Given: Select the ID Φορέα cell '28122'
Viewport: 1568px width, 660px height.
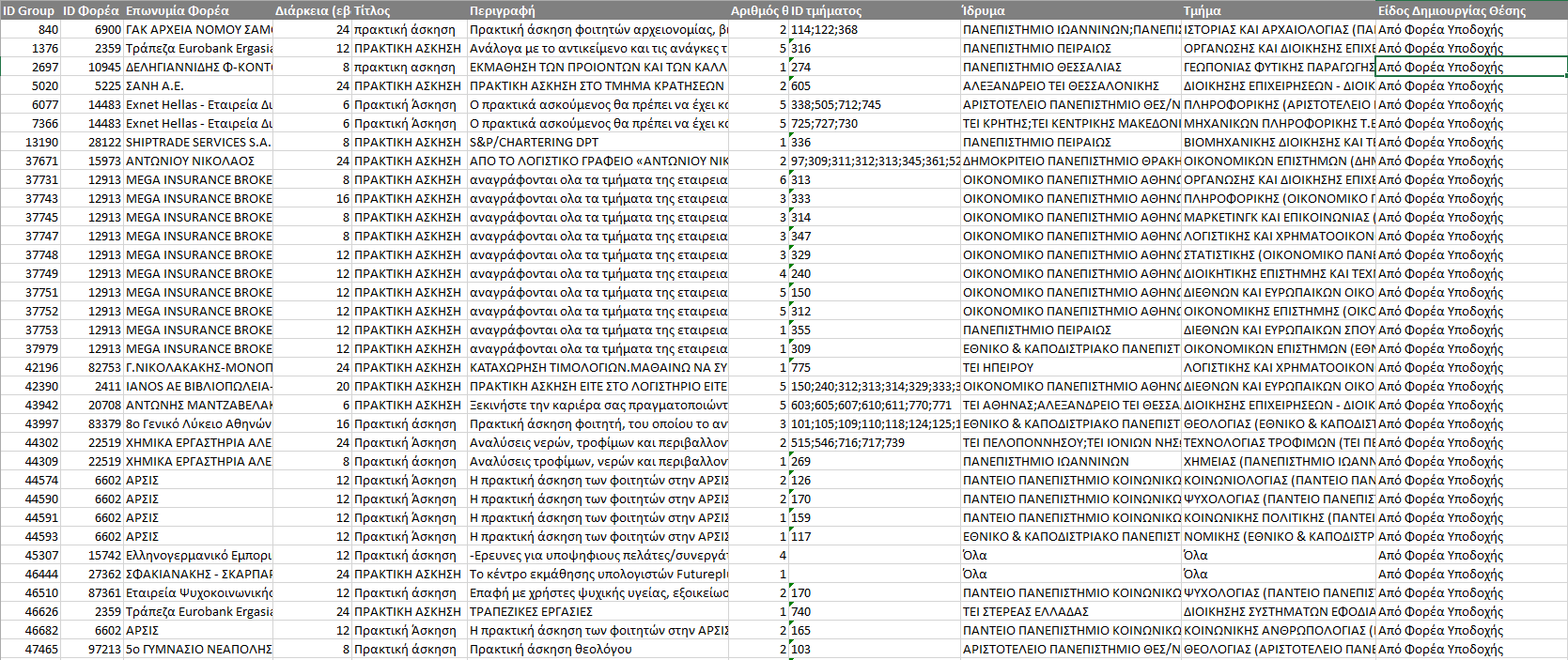Looking at the screenshot, I should tap(92, 142).
